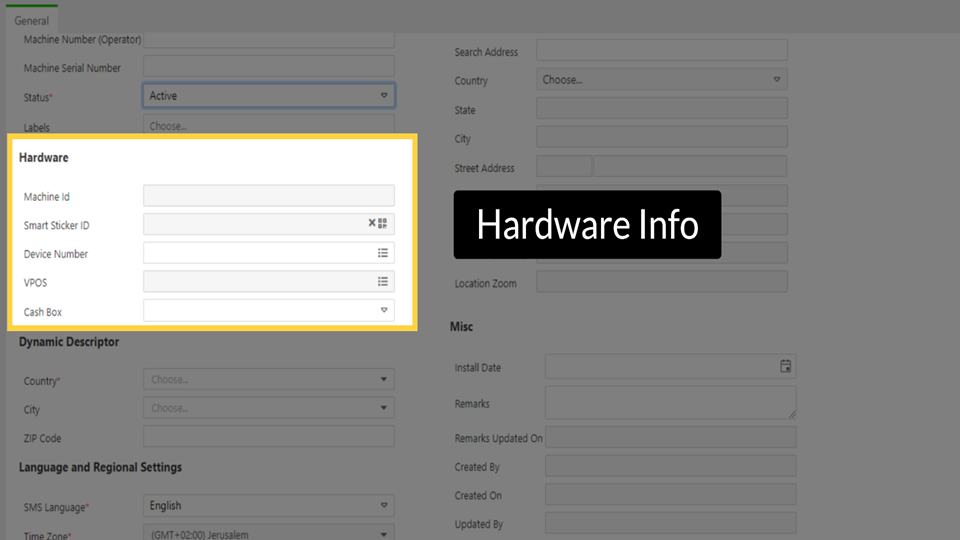Screen dimensions: 960x540
Task: Open the Dynamic Descriptor Country dropdown
Action: (384, 380)
